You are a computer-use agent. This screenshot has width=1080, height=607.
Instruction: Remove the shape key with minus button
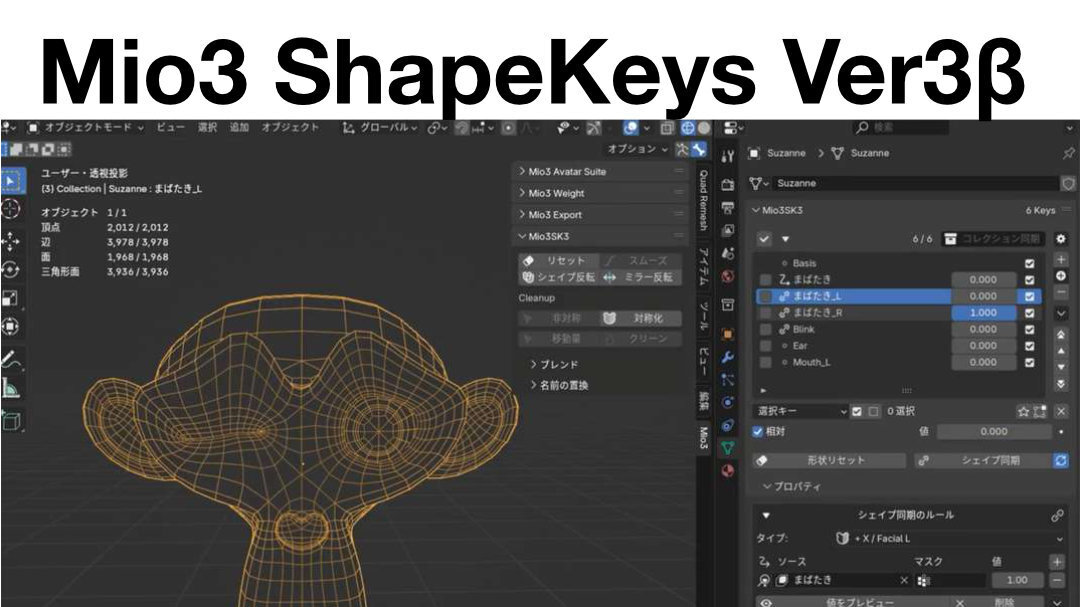coord(1061,292)
